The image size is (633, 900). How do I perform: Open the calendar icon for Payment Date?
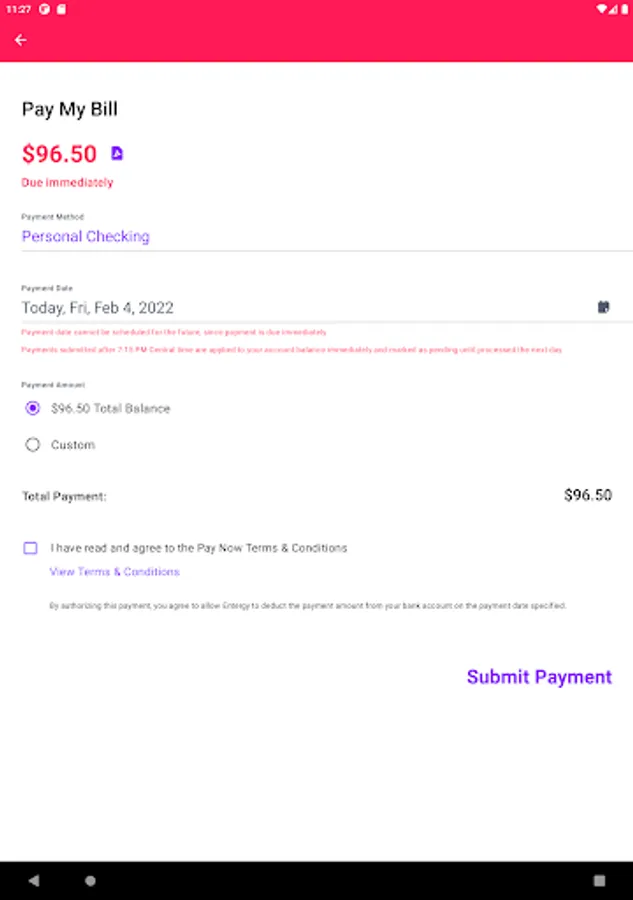click(x=604, y=307)
